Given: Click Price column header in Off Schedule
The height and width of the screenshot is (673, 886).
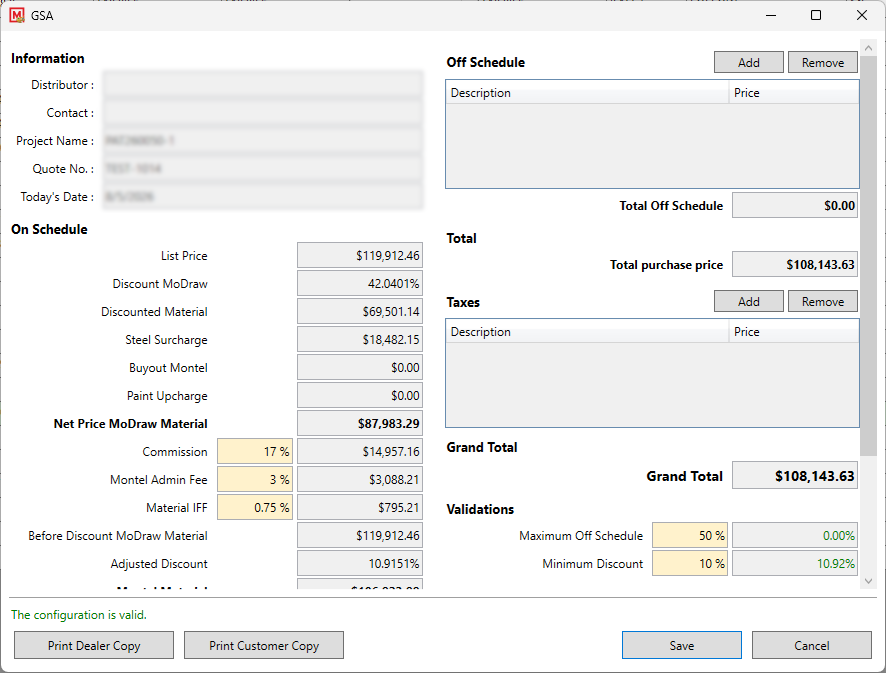Looking at the screenshot, I should click(794, 93).
